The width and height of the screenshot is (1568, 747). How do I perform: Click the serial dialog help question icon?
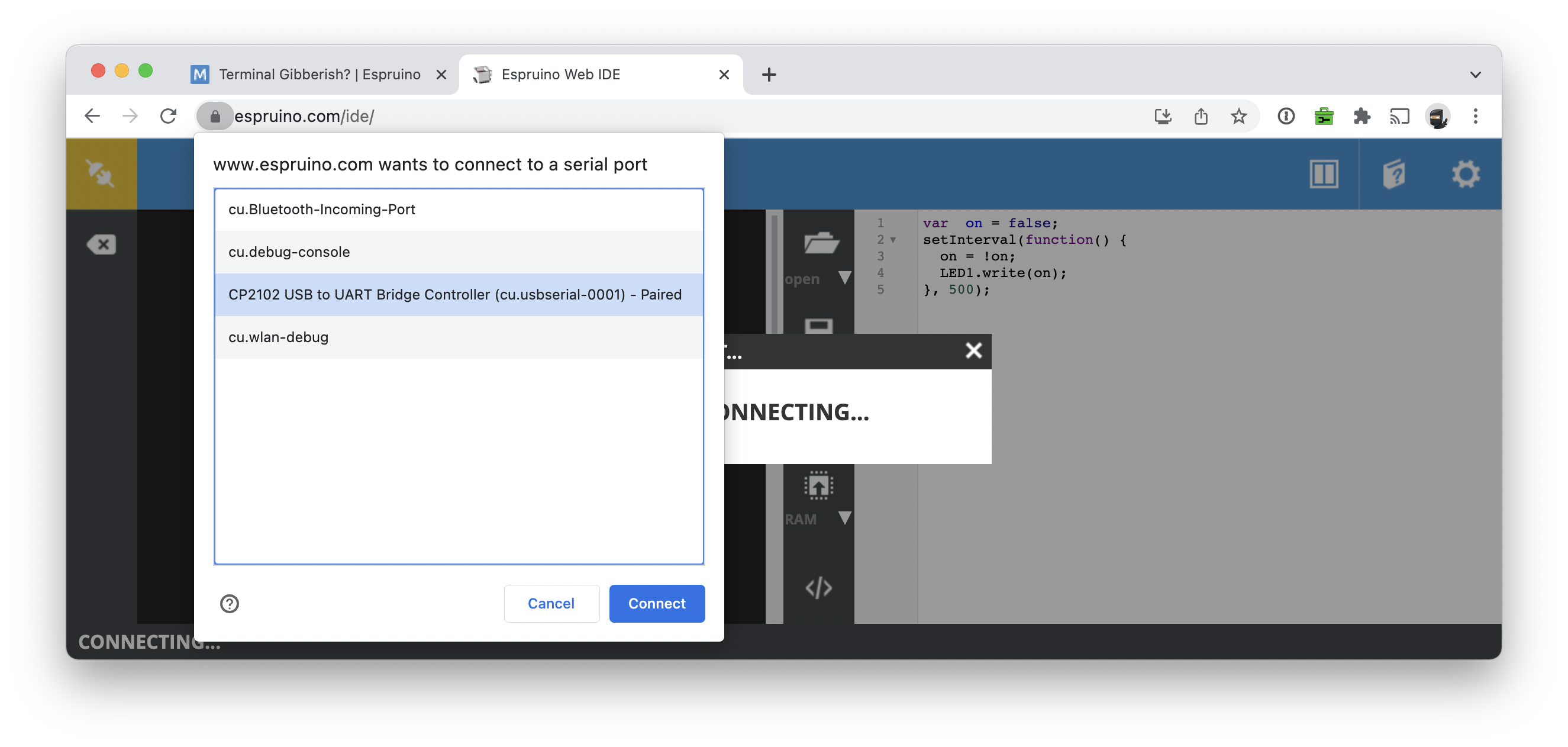[230, 603]
